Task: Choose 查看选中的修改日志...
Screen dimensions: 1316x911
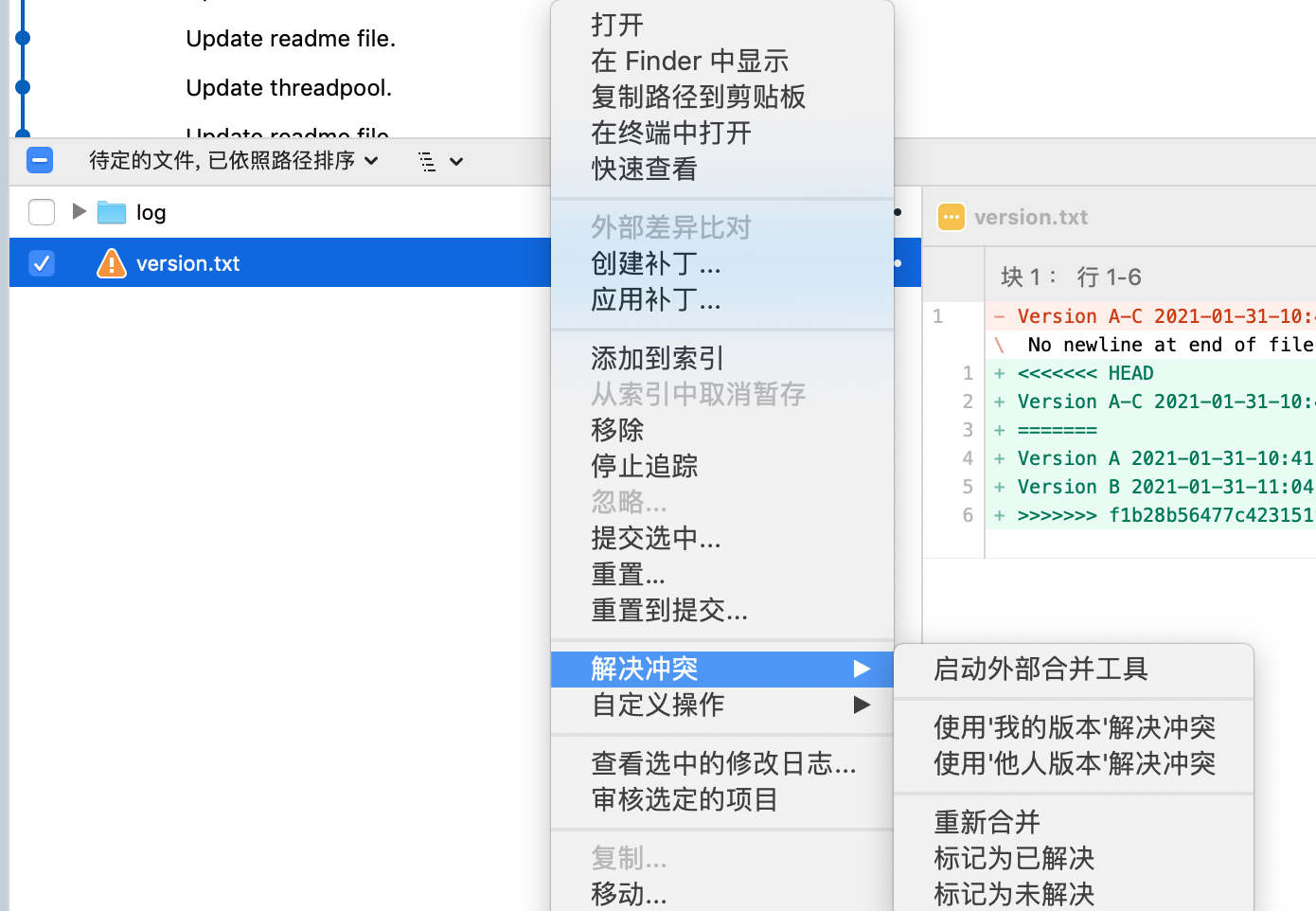Action: pos(724,763)
